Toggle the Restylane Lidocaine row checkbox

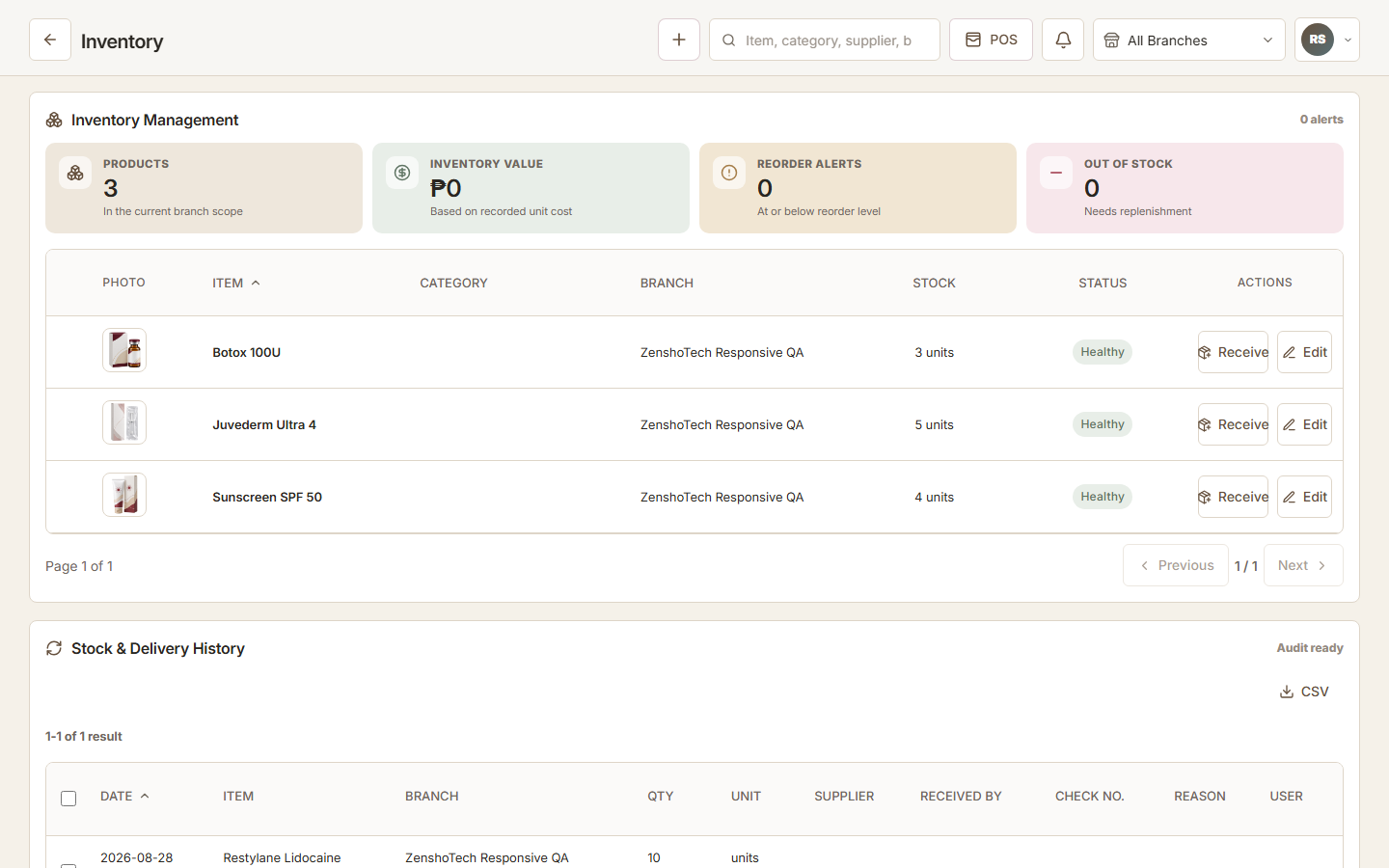coord(68,865)
